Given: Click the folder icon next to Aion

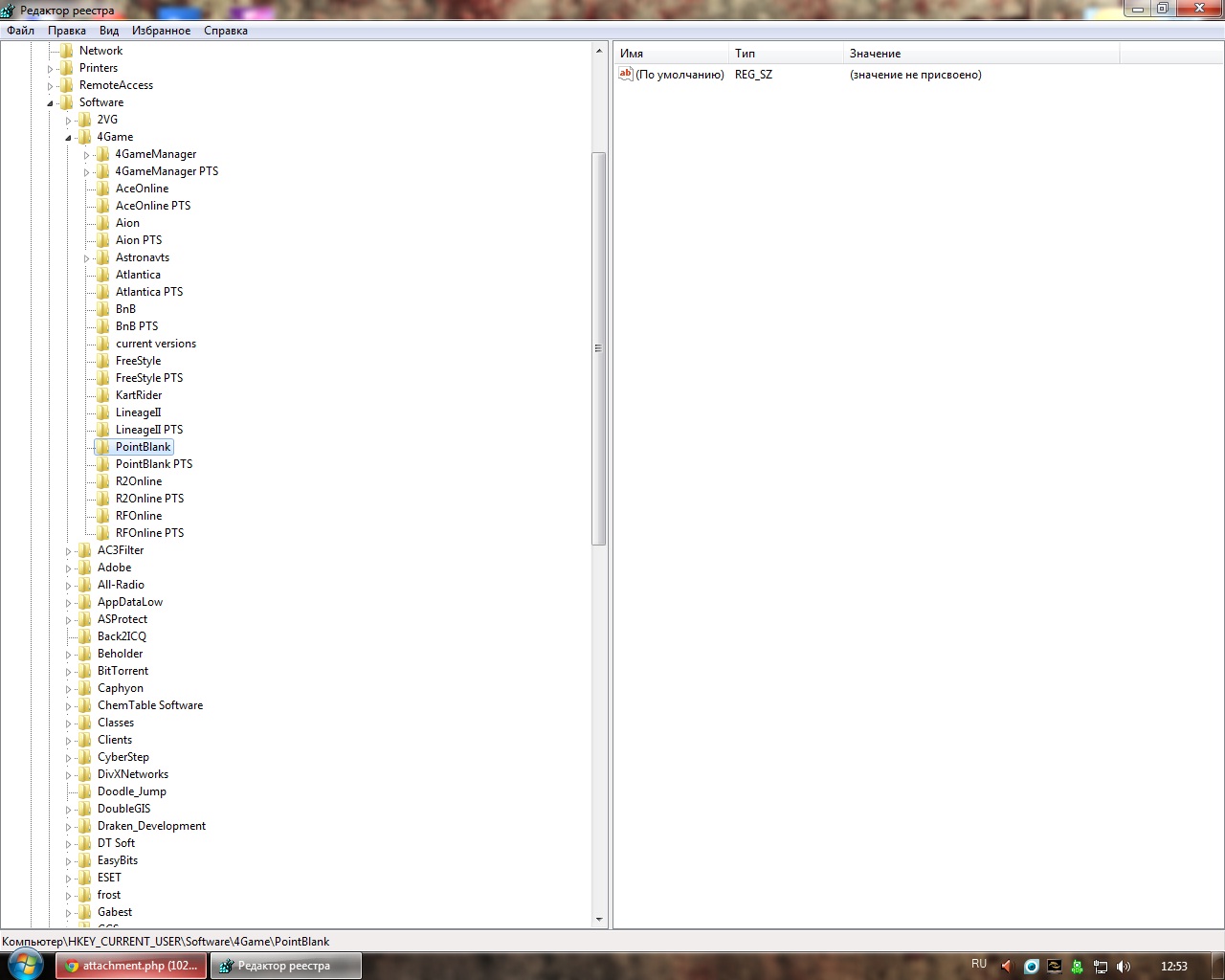Looking at the screenshot, I should [103, 223].
